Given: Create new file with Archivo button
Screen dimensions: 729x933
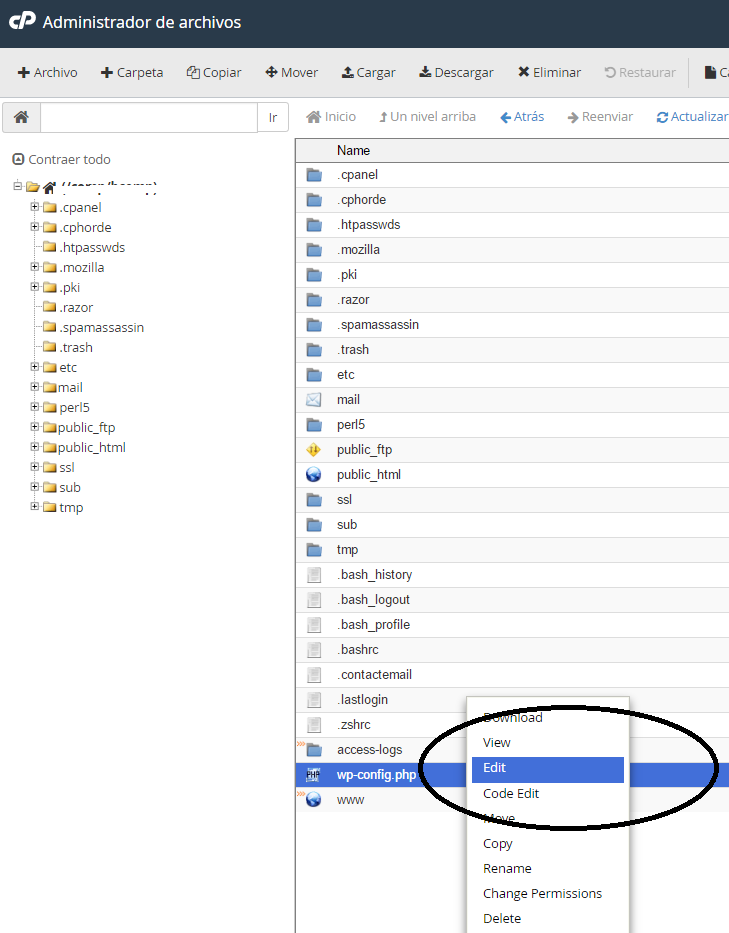Looking at the screenshot, I should 48,73.
